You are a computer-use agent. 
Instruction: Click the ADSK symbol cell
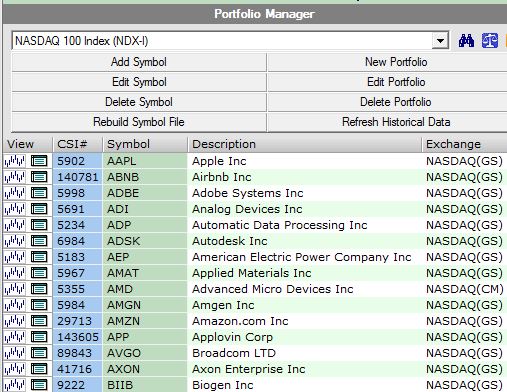click(145, 241)
